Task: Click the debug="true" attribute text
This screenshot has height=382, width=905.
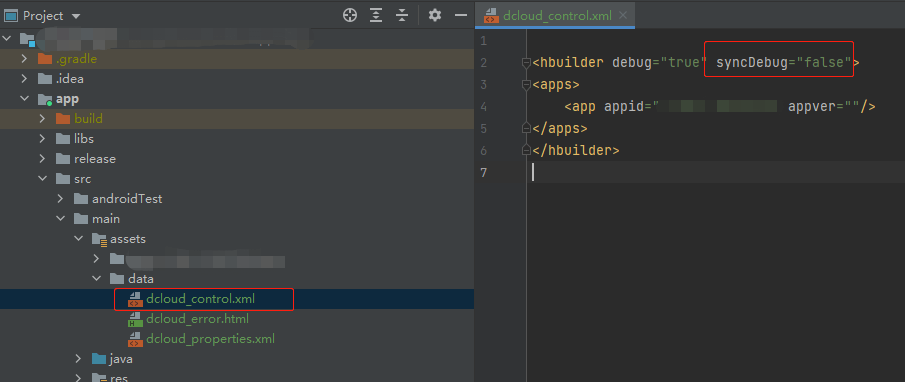Action: [660, 62]
